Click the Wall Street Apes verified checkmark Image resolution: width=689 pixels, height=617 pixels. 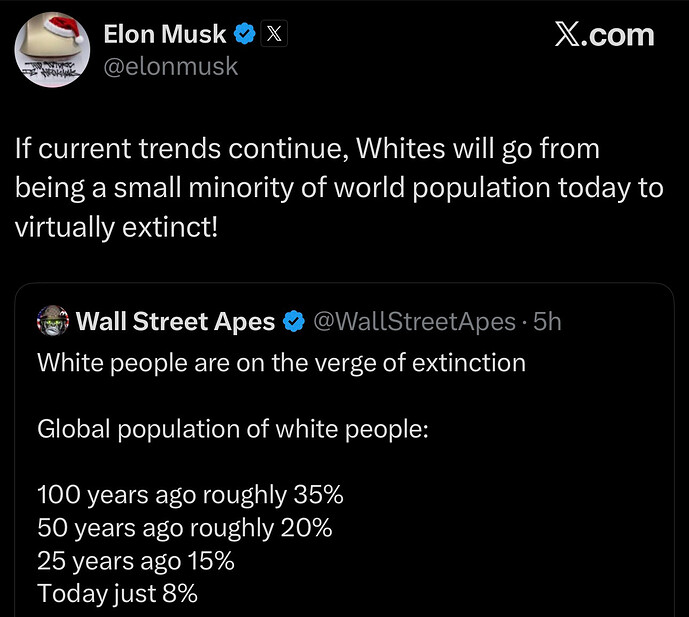click(x=294, y=322)
